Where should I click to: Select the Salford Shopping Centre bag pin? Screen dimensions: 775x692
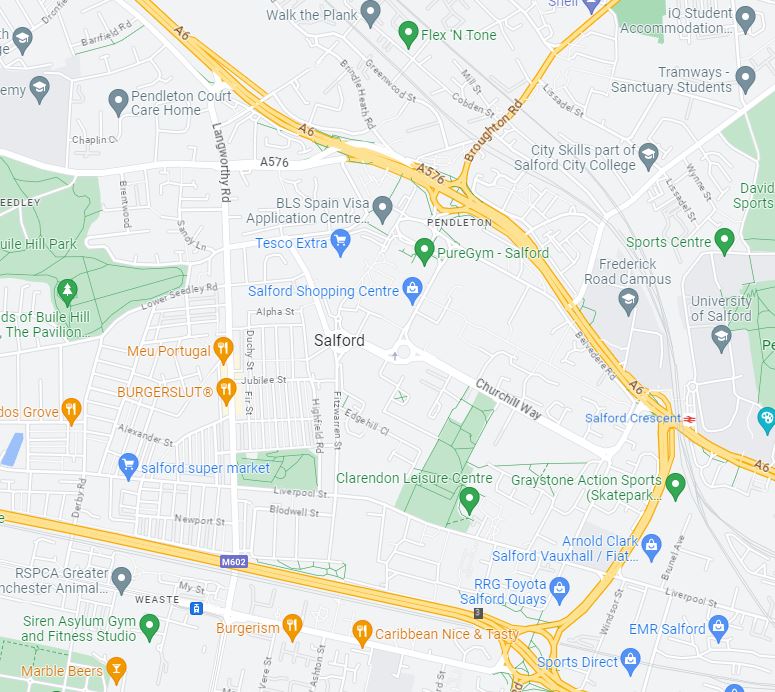(x=412, y=291)
